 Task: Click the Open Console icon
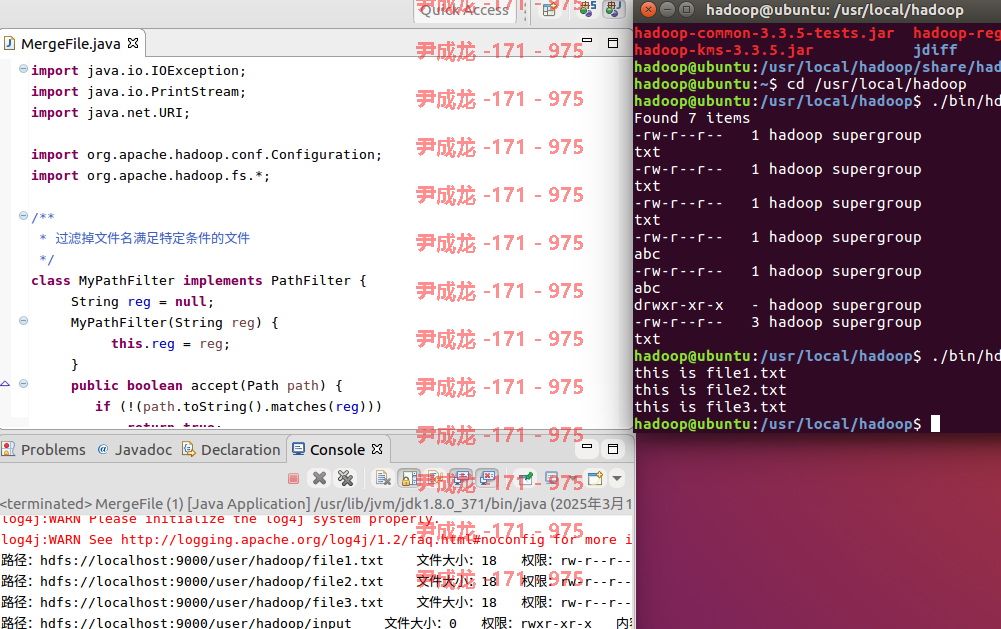pyautogui.click(x=595, y=478)
